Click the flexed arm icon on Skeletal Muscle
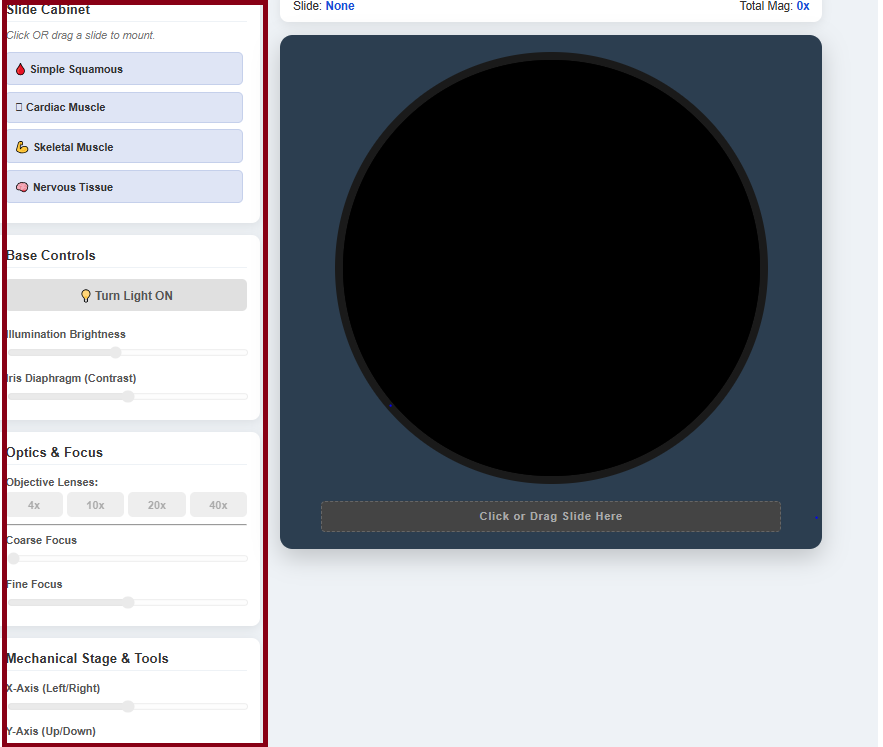The width and height of the screenshot is (883, 747). (22, 147)
